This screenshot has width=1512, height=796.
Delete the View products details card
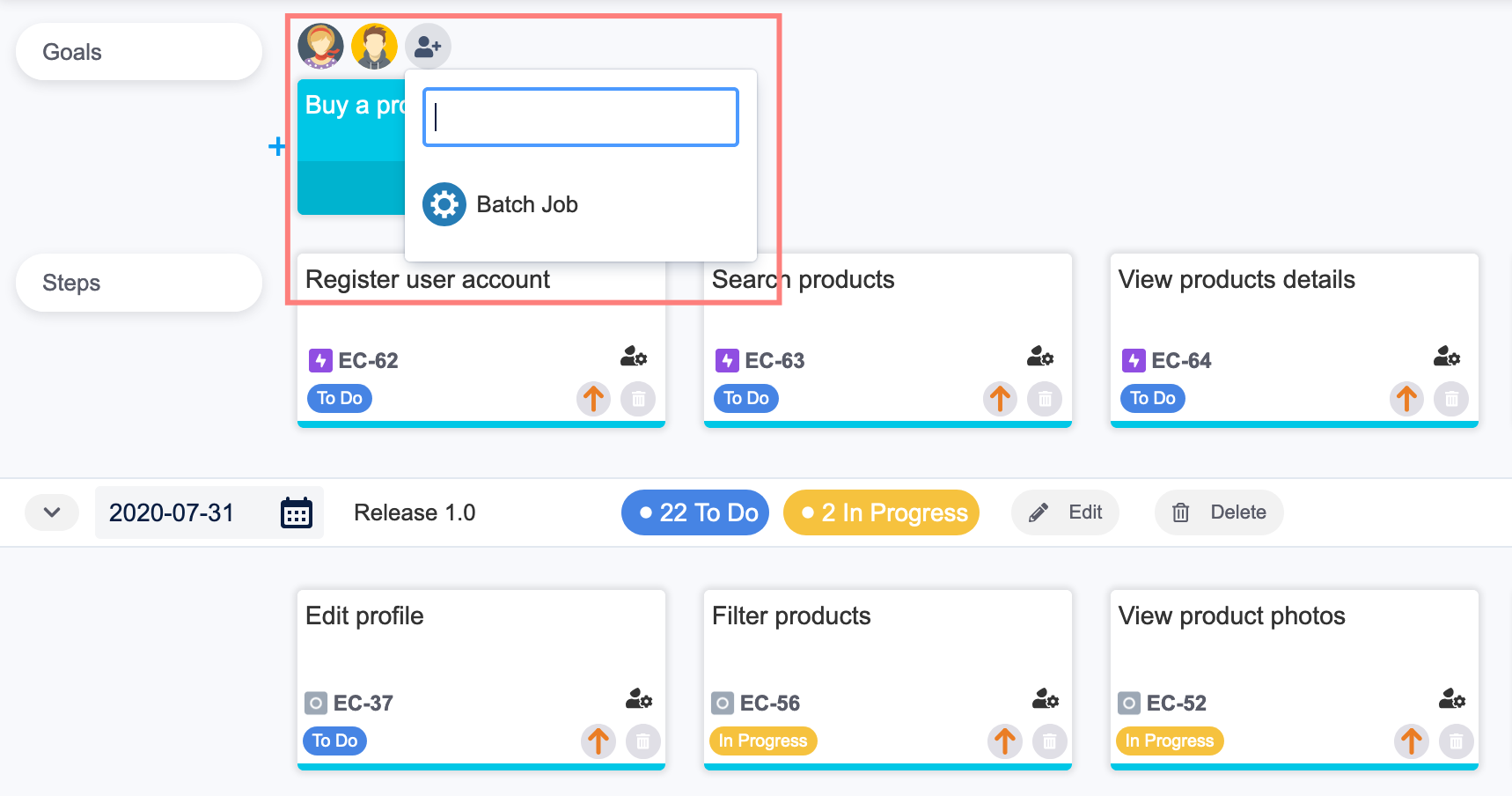tap(1451, 399)
